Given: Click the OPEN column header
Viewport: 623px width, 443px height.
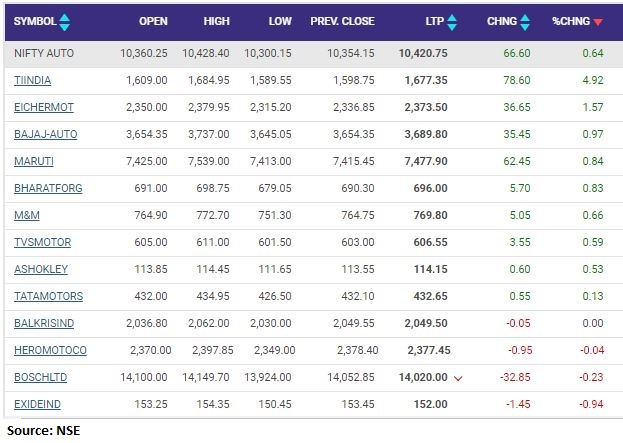Looking at the screenshot, I should [x=153, y=21].
